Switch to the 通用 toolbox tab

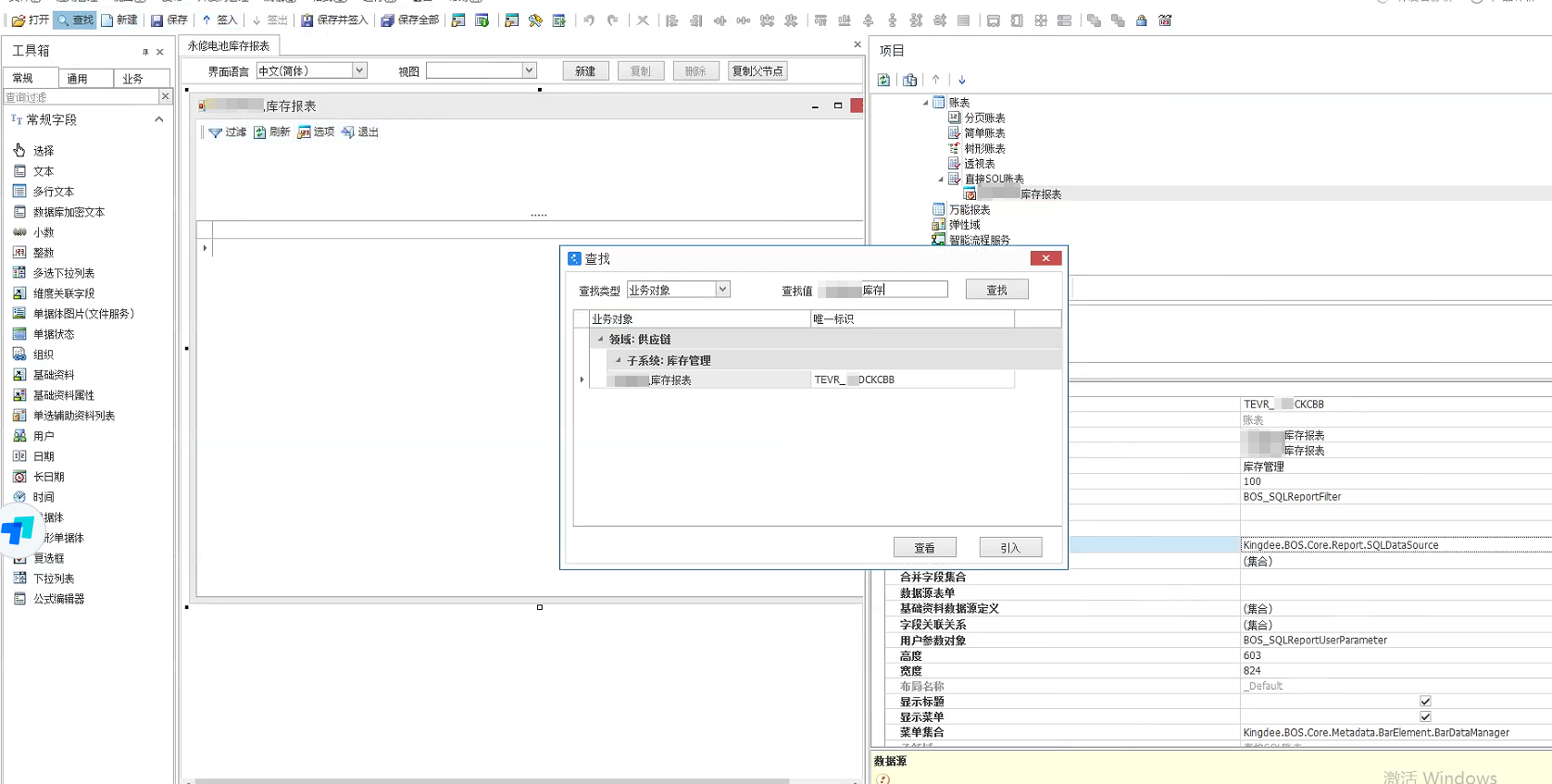pos(86,79)
